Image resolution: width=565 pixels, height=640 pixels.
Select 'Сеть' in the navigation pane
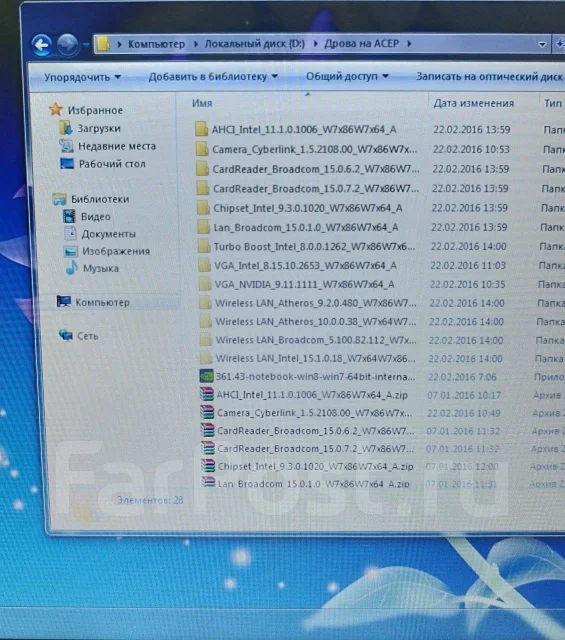(87, 336)
